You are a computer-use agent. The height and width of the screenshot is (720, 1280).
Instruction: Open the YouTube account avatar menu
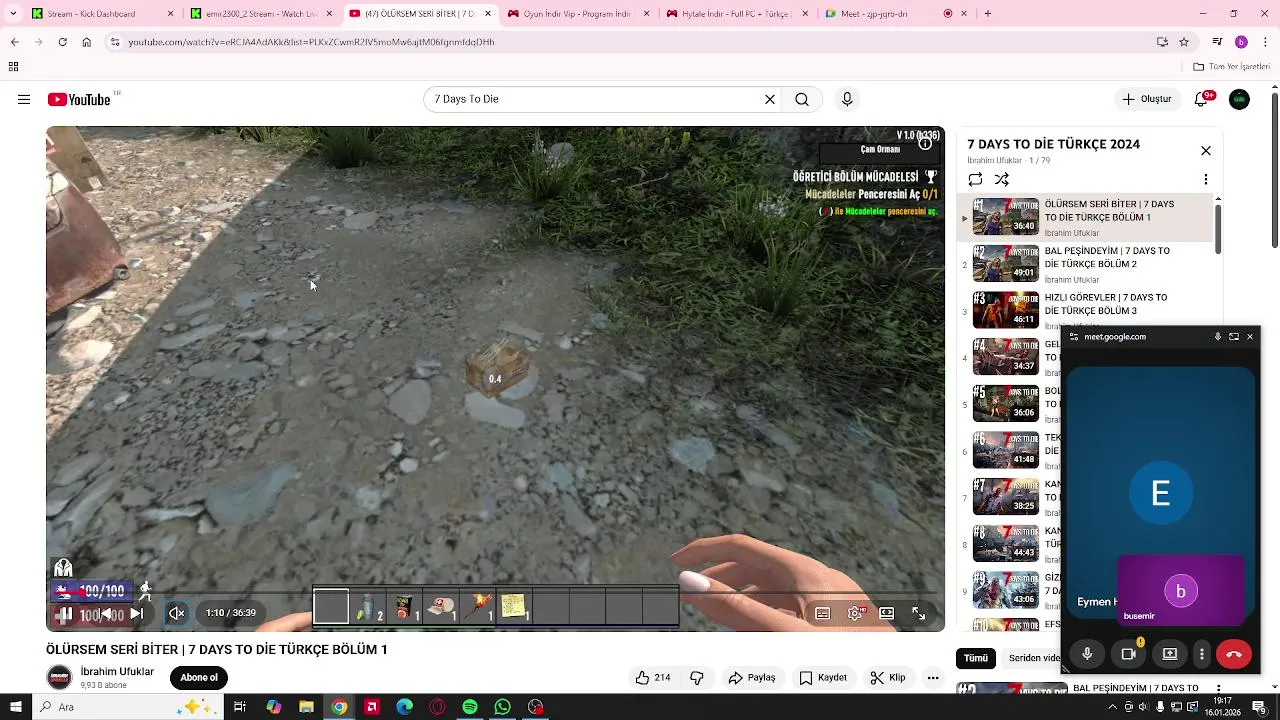pos(1239,99)
